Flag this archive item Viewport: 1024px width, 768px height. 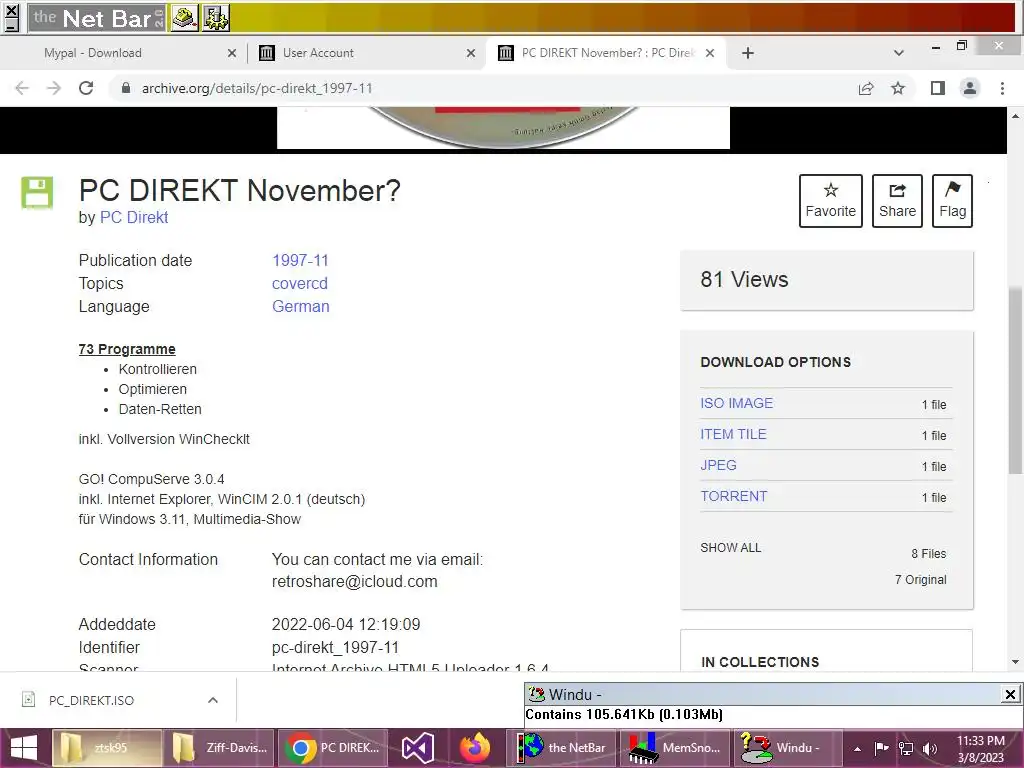[952, 200]
